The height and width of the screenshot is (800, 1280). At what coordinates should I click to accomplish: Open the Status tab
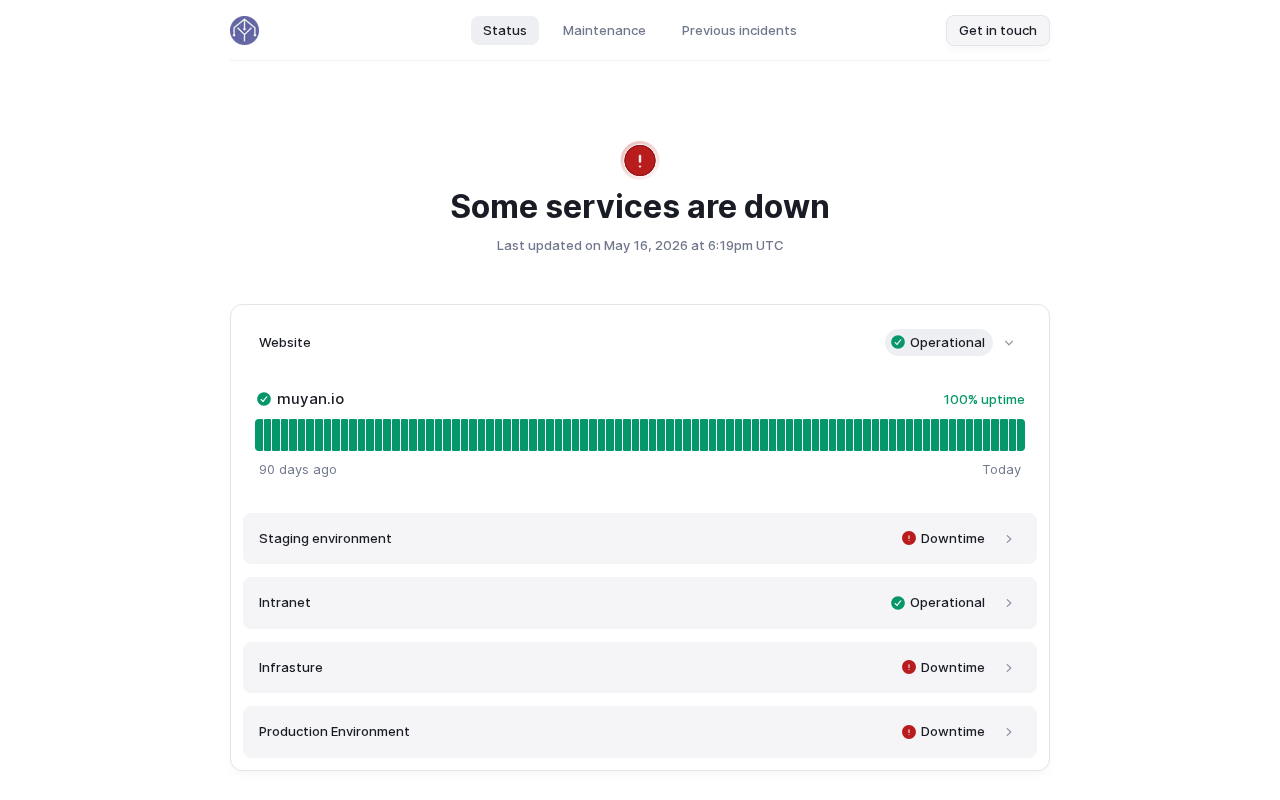(x=505, y=30)
